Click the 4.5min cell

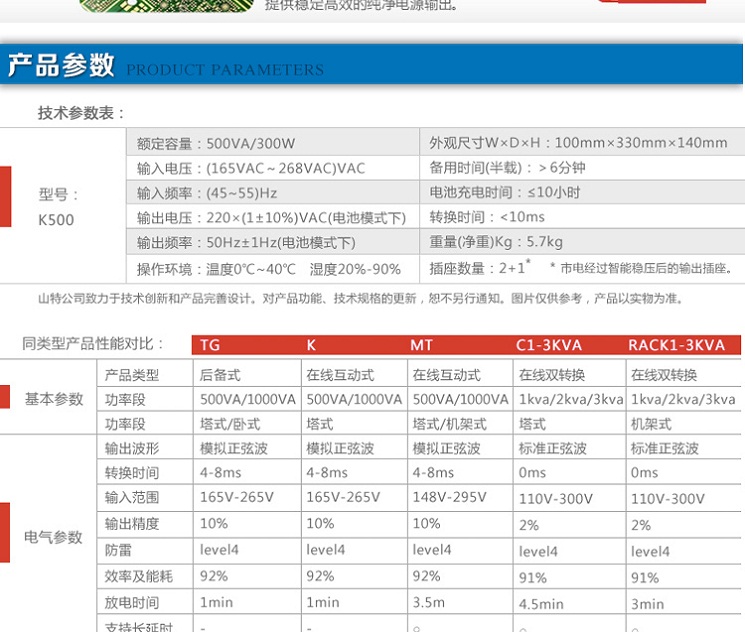click(x=541, y=604)
